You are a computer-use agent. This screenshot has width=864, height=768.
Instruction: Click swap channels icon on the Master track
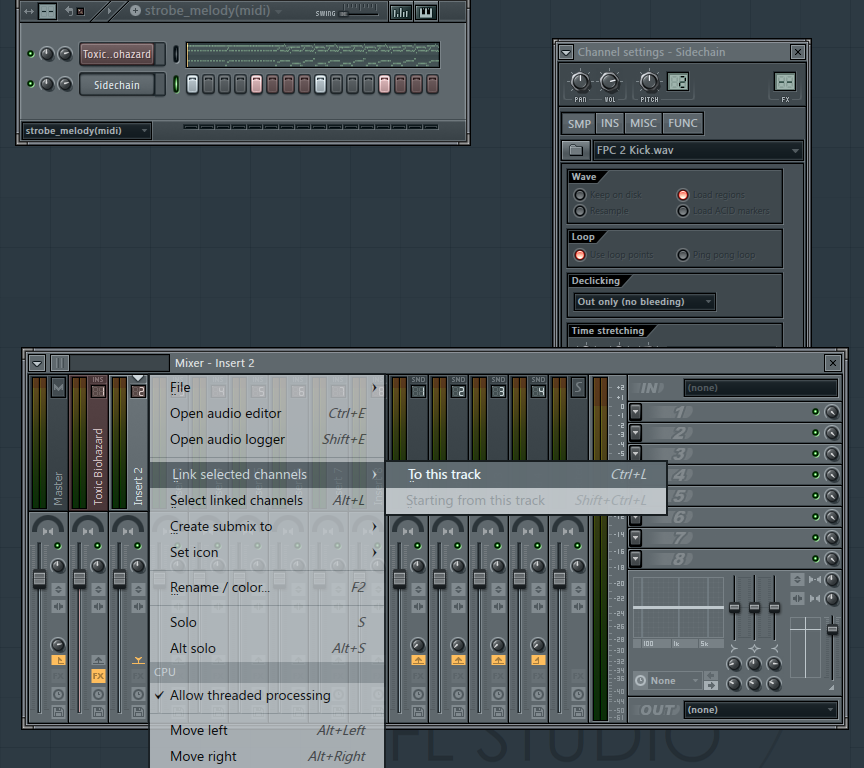(58, 607)
